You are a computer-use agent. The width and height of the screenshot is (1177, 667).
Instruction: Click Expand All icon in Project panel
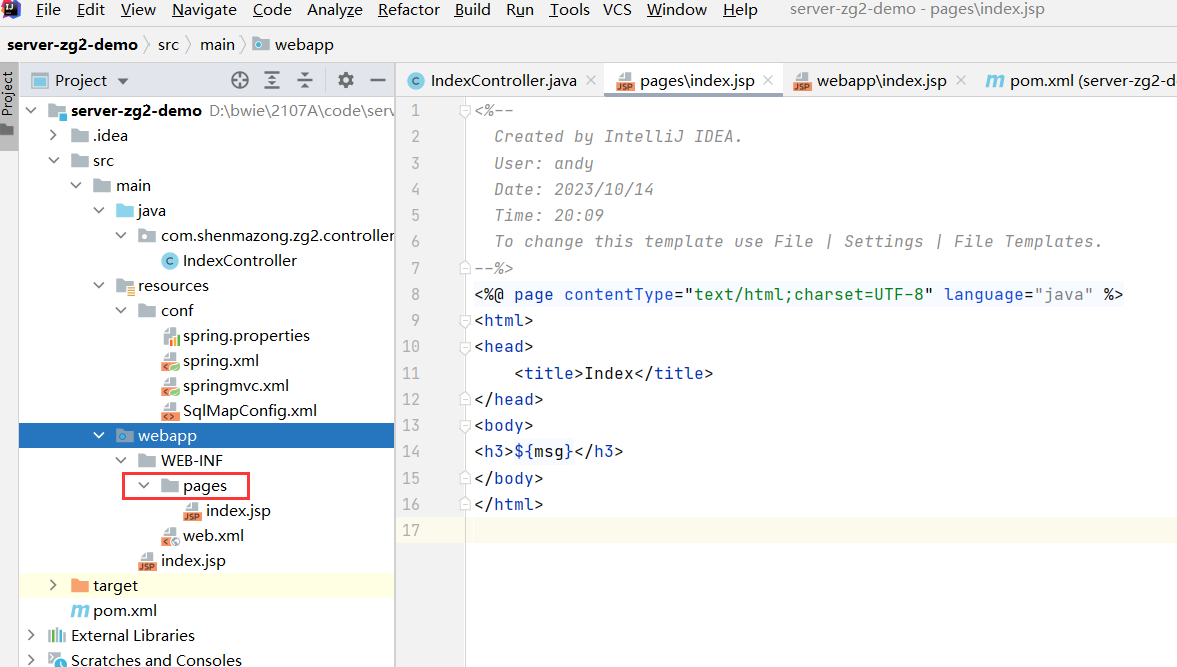272,80
